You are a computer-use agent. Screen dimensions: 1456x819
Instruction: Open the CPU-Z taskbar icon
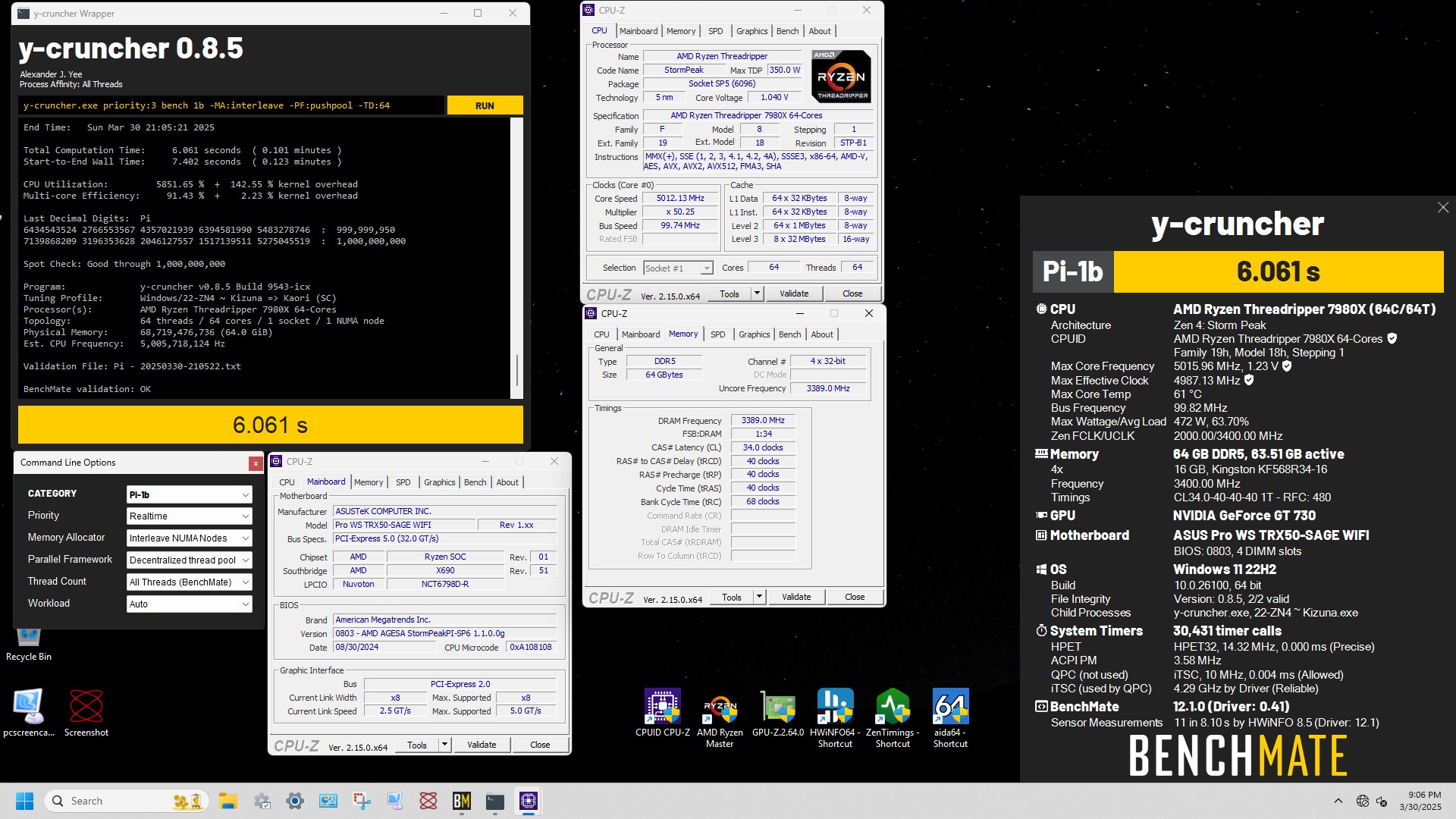pyautogui.click(x=528, y=801)
